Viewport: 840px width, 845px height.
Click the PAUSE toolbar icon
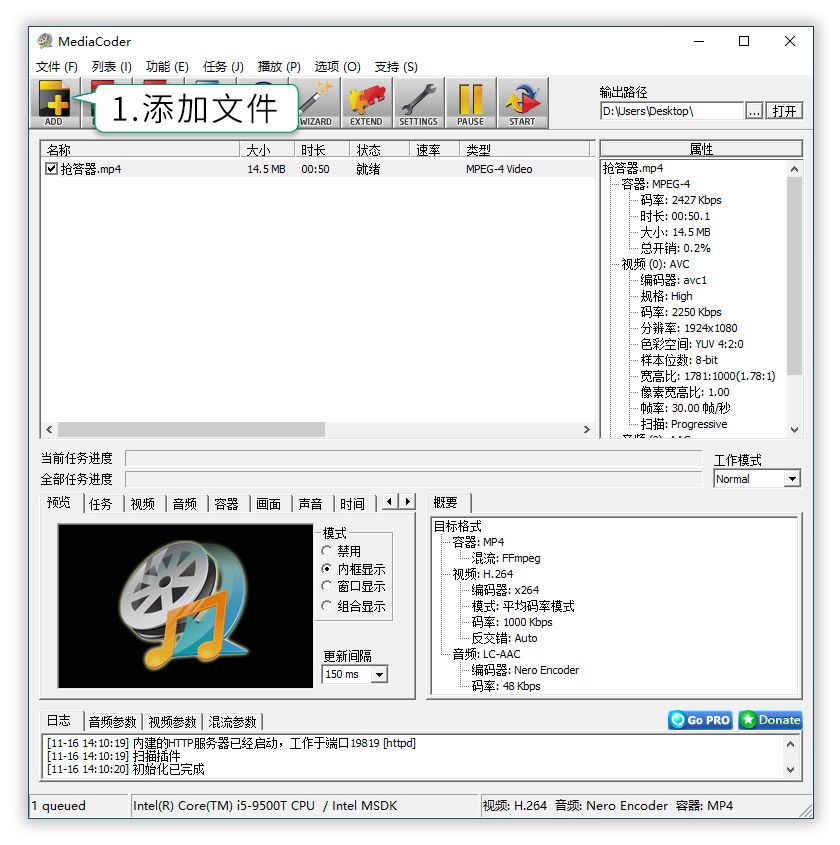pos(470,102)
